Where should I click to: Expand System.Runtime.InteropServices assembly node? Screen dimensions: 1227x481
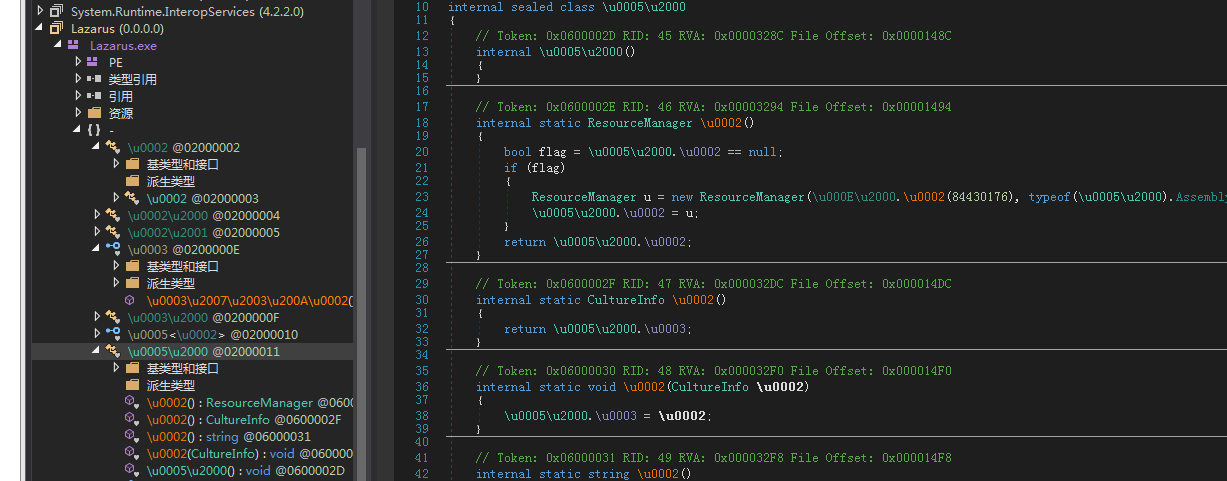click(x=40, y=11)
